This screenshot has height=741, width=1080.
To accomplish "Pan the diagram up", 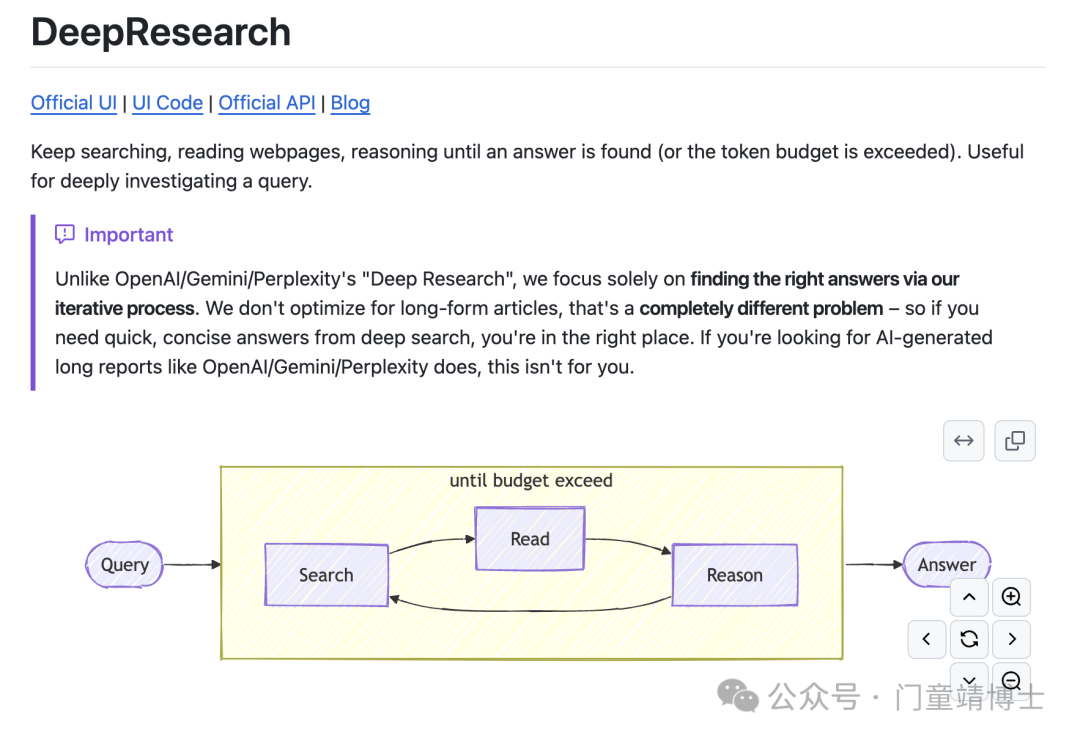I will pyautogui.click(x=969, y=597).
